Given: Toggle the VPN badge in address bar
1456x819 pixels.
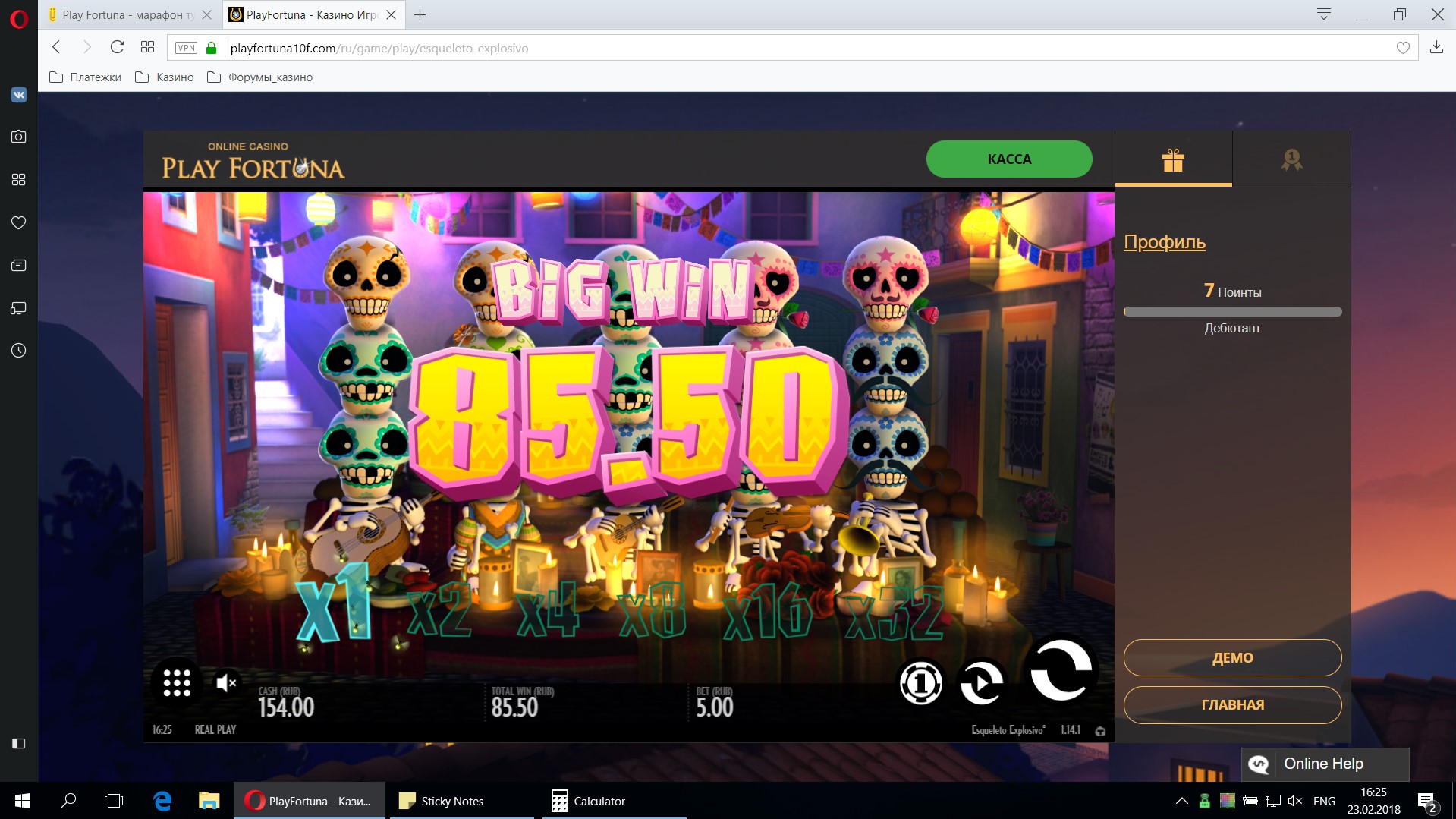Looking at the screenshot, I should tap(186, 48).
